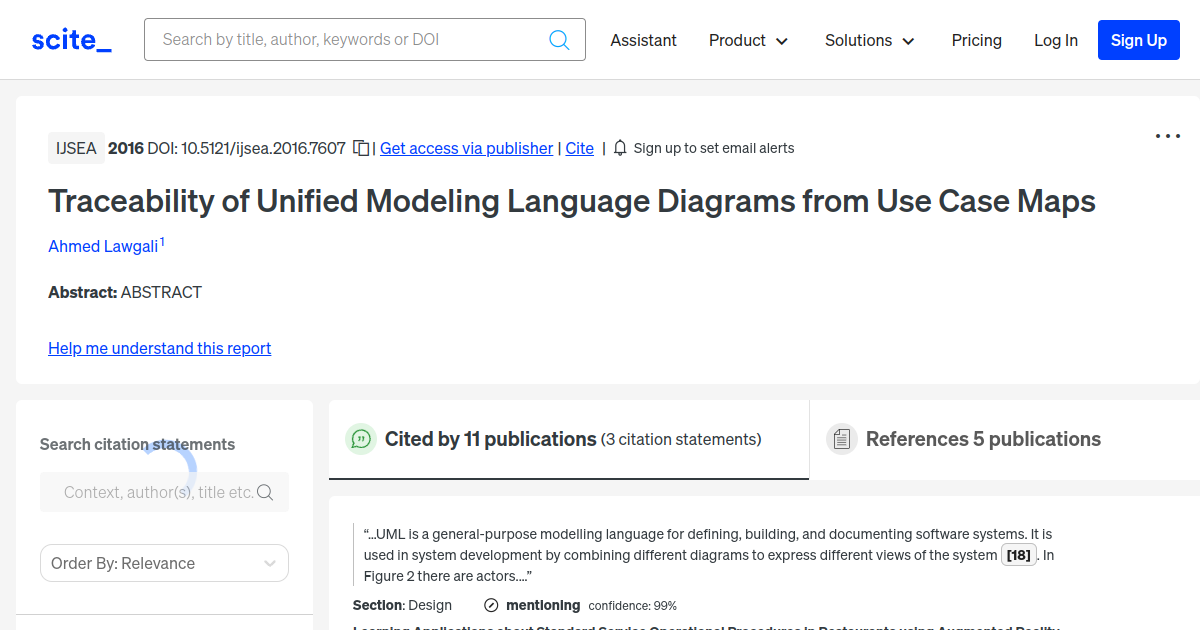Click the [18] citation reference marker
Screen dimensions: 1200x630
(1018, 556)
